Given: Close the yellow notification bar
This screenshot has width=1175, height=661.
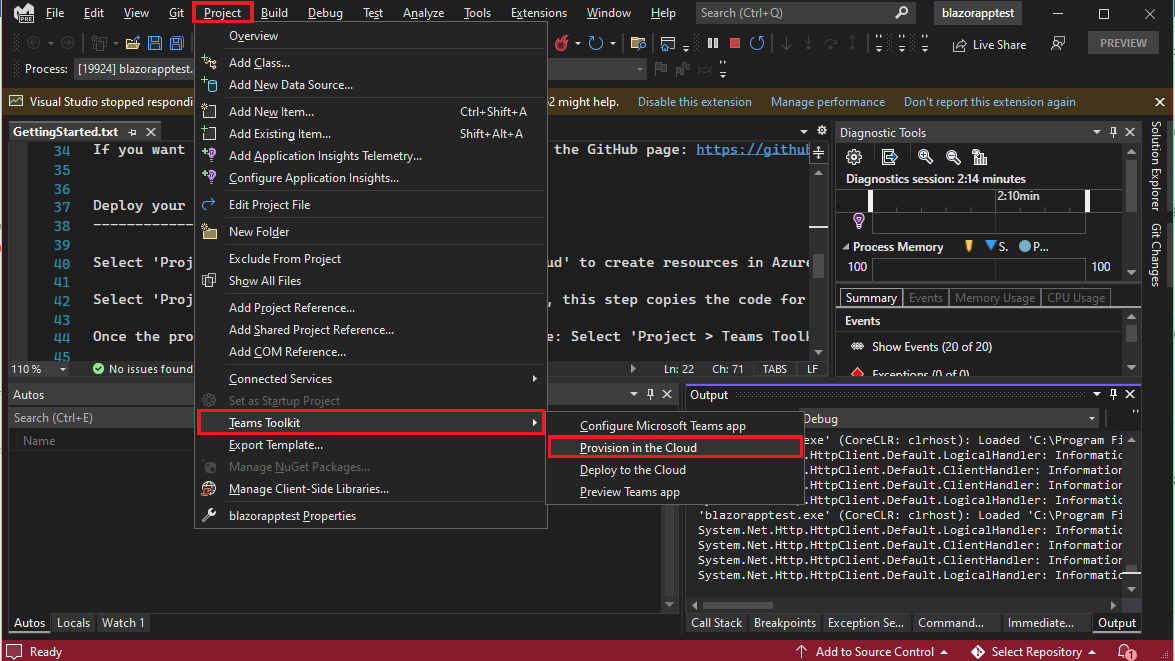Looking at the screenshot, I should [1159, 102].
